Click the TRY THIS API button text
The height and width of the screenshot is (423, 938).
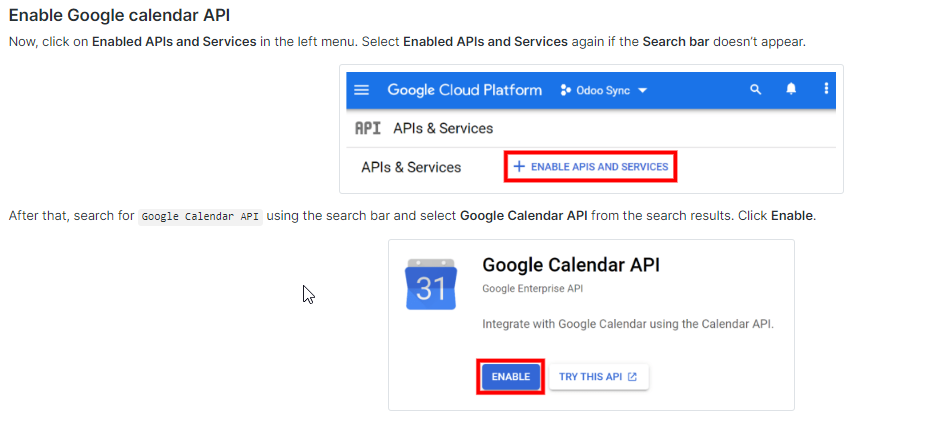[591, 377]
